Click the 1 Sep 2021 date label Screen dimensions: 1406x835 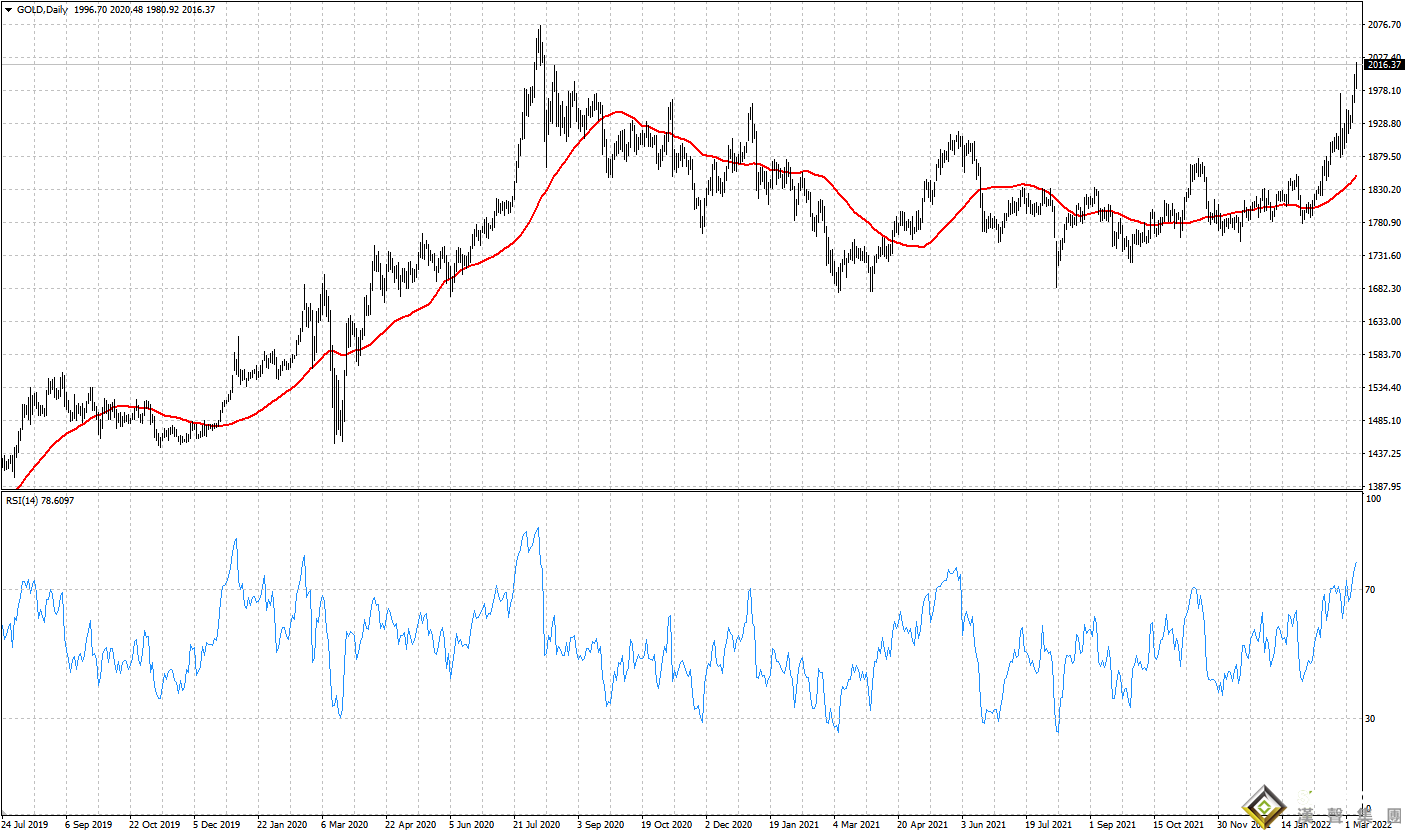coord(1110,825)
